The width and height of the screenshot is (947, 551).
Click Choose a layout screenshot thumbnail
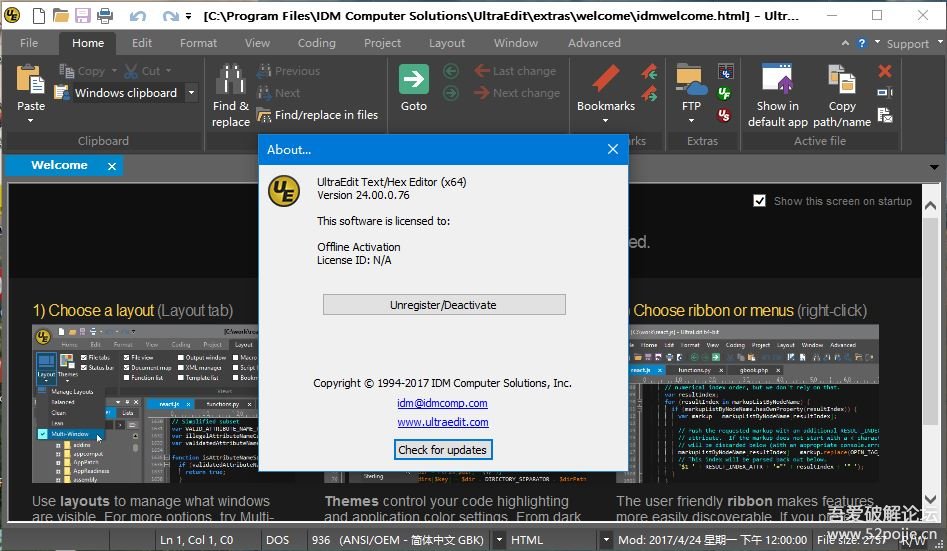point(145,404)
